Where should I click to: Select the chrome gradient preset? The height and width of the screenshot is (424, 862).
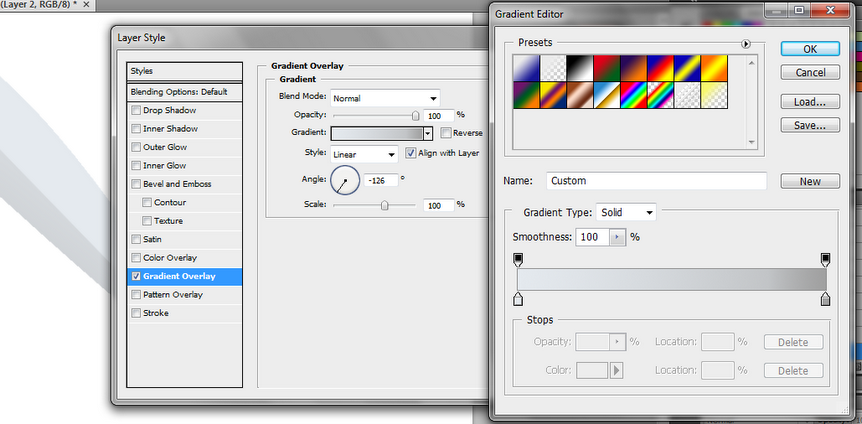pos(607,95)
